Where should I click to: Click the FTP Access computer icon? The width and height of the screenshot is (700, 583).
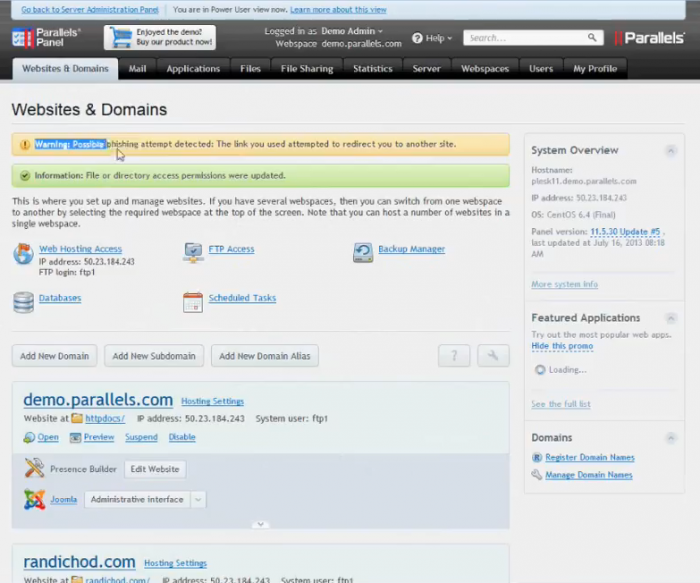tap(193, 253)
